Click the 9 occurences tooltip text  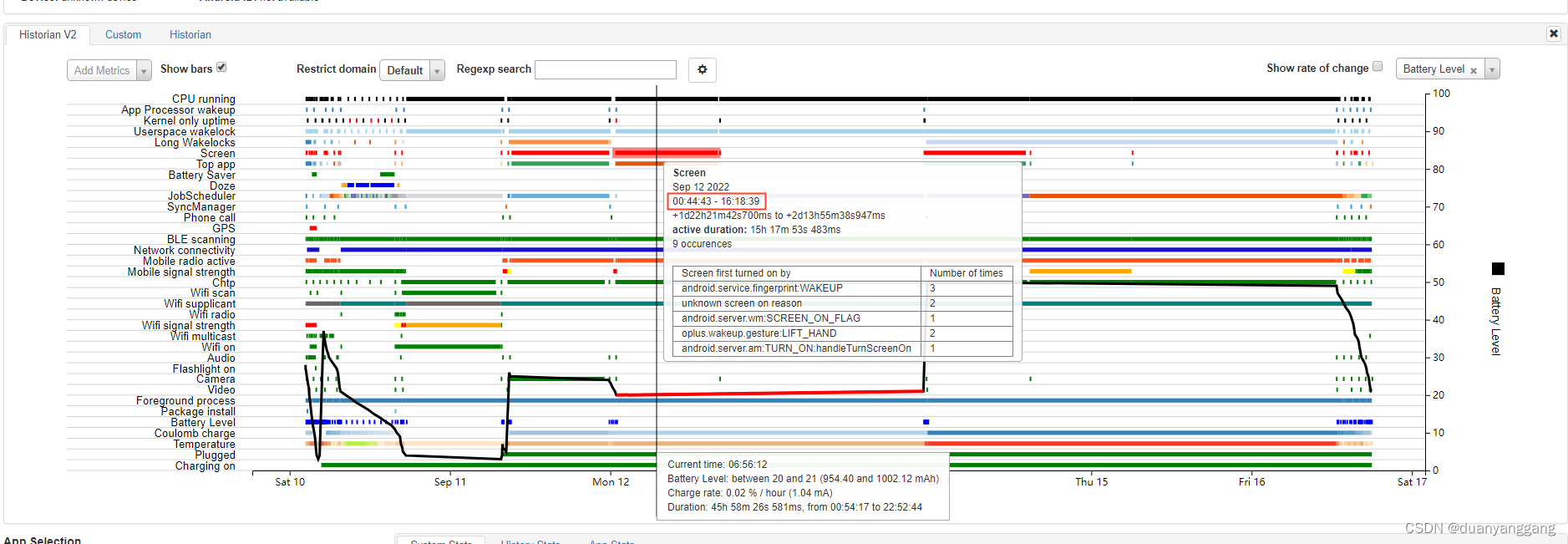[702, 244]
